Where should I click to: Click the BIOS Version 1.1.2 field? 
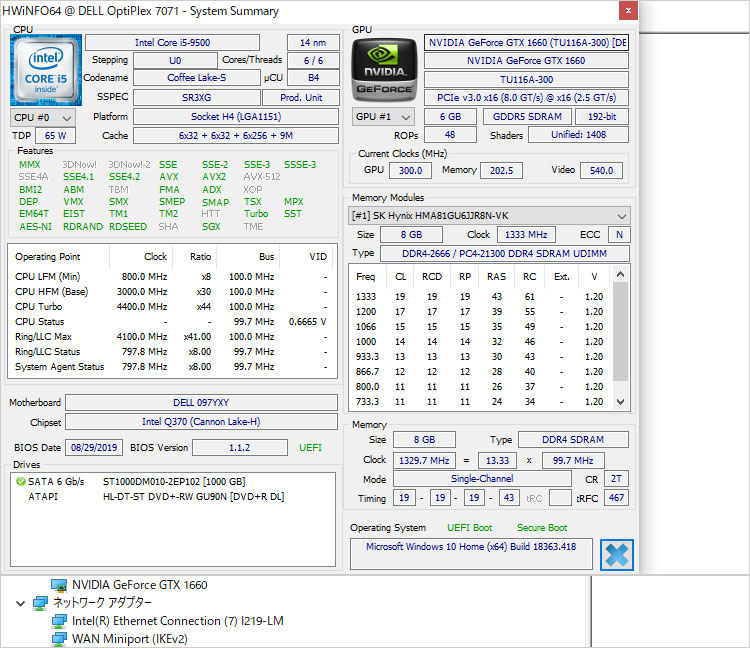click(x=240, y=448)
